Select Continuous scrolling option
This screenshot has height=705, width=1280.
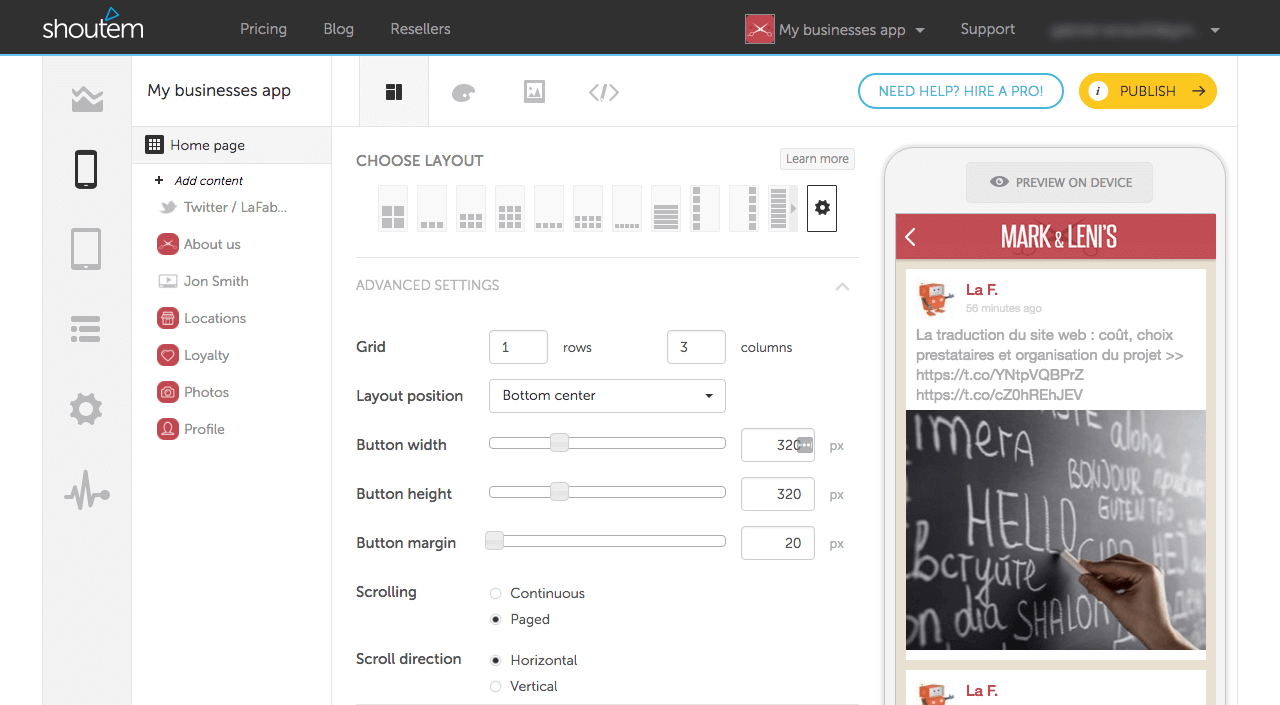click(x=496, y=593)
